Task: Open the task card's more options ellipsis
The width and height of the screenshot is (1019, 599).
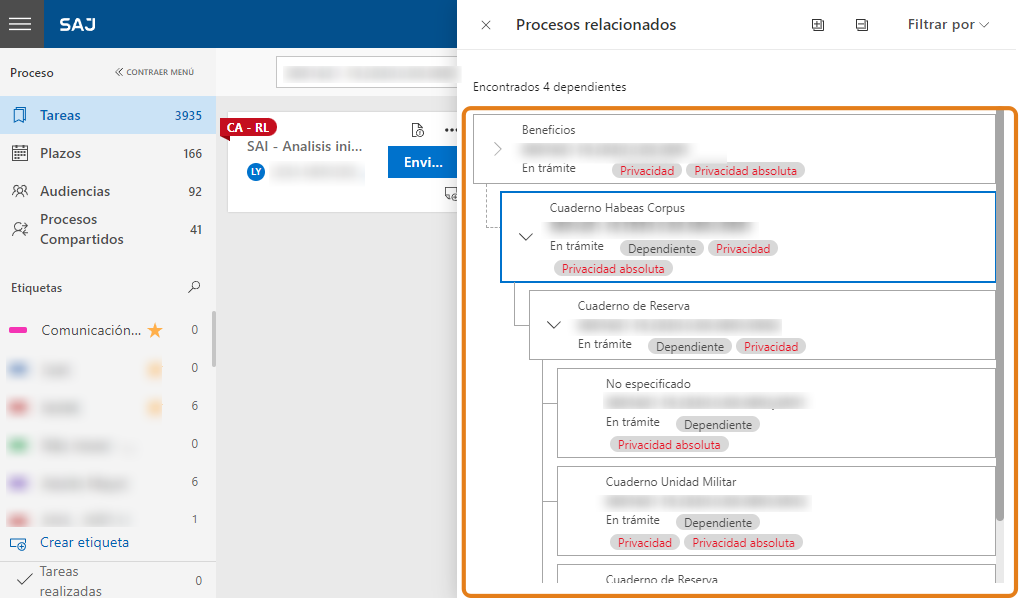Action: click(x=451, y=130)
